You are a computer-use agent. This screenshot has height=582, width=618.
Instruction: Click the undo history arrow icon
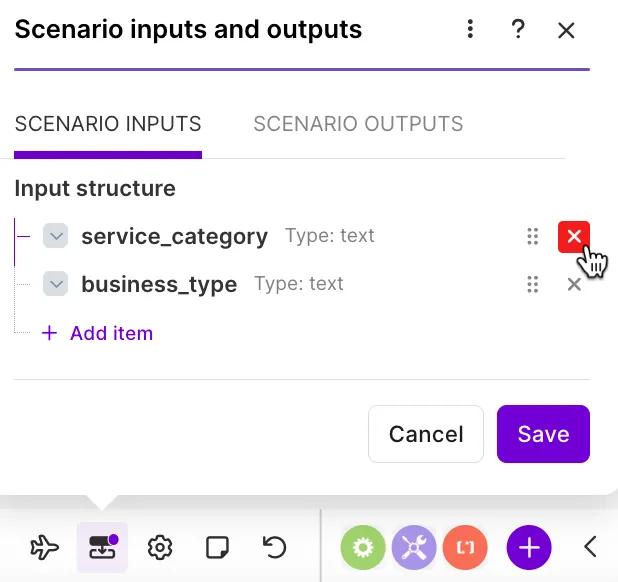[274, 547]
